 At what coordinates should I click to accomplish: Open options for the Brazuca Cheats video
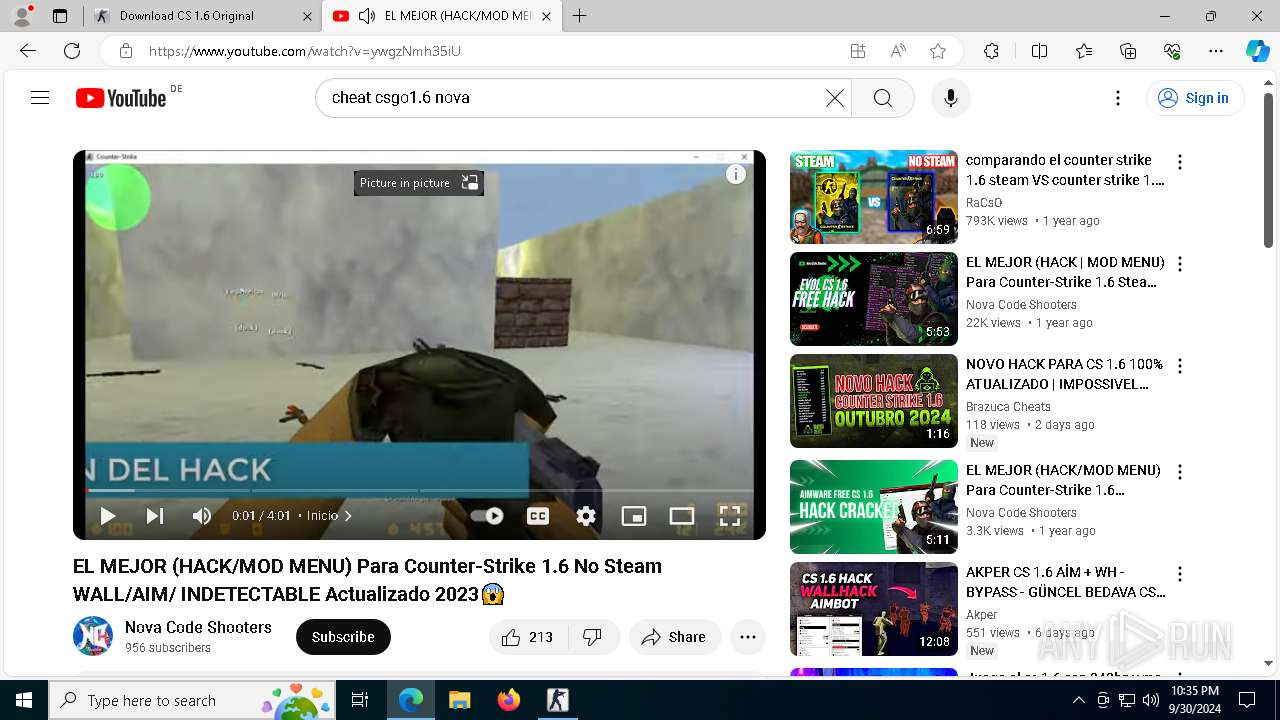(x=1180, y=366)
